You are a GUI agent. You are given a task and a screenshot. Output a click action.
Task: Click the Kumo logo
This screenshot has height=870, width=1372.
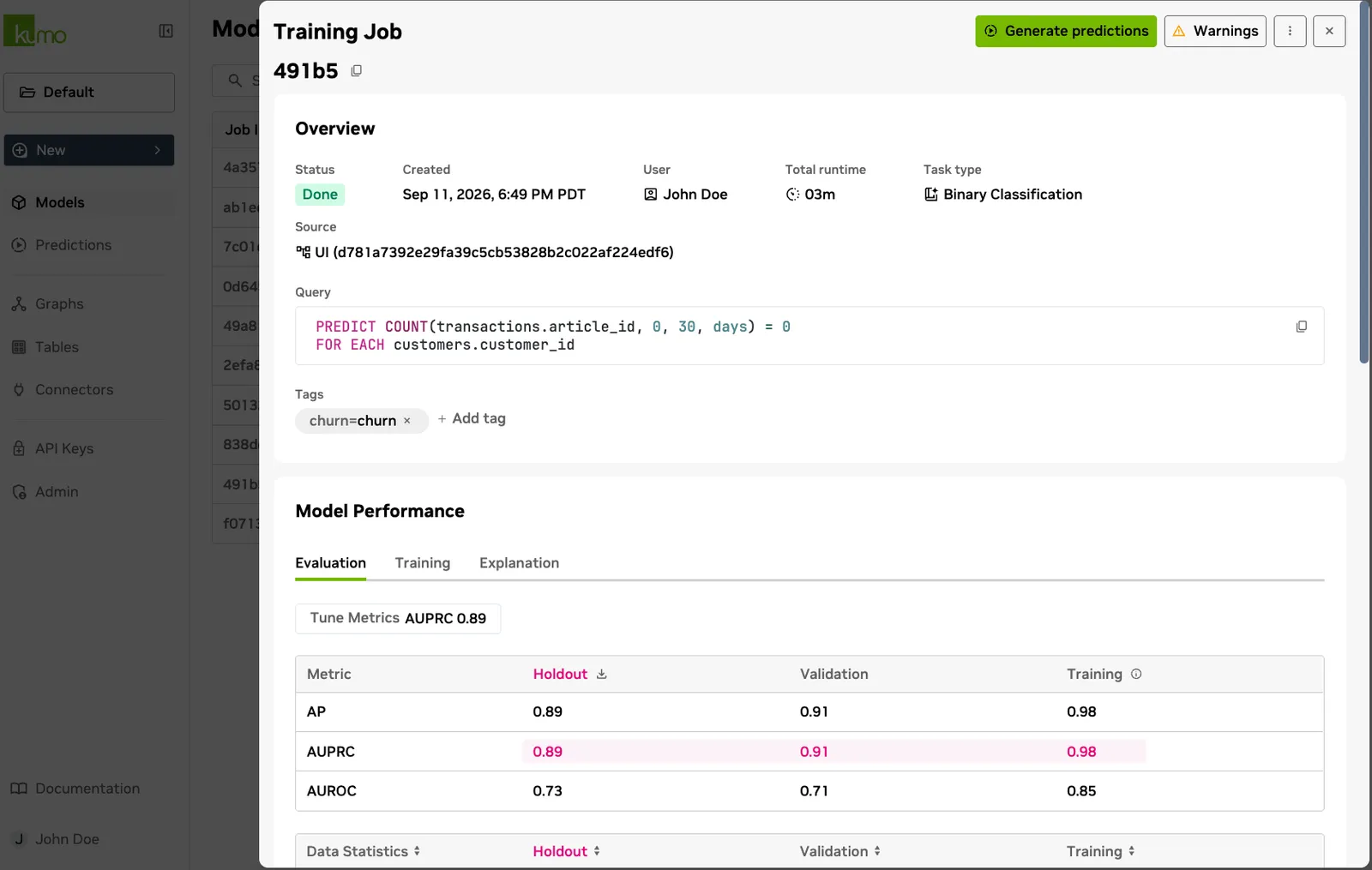pos(35,31)
